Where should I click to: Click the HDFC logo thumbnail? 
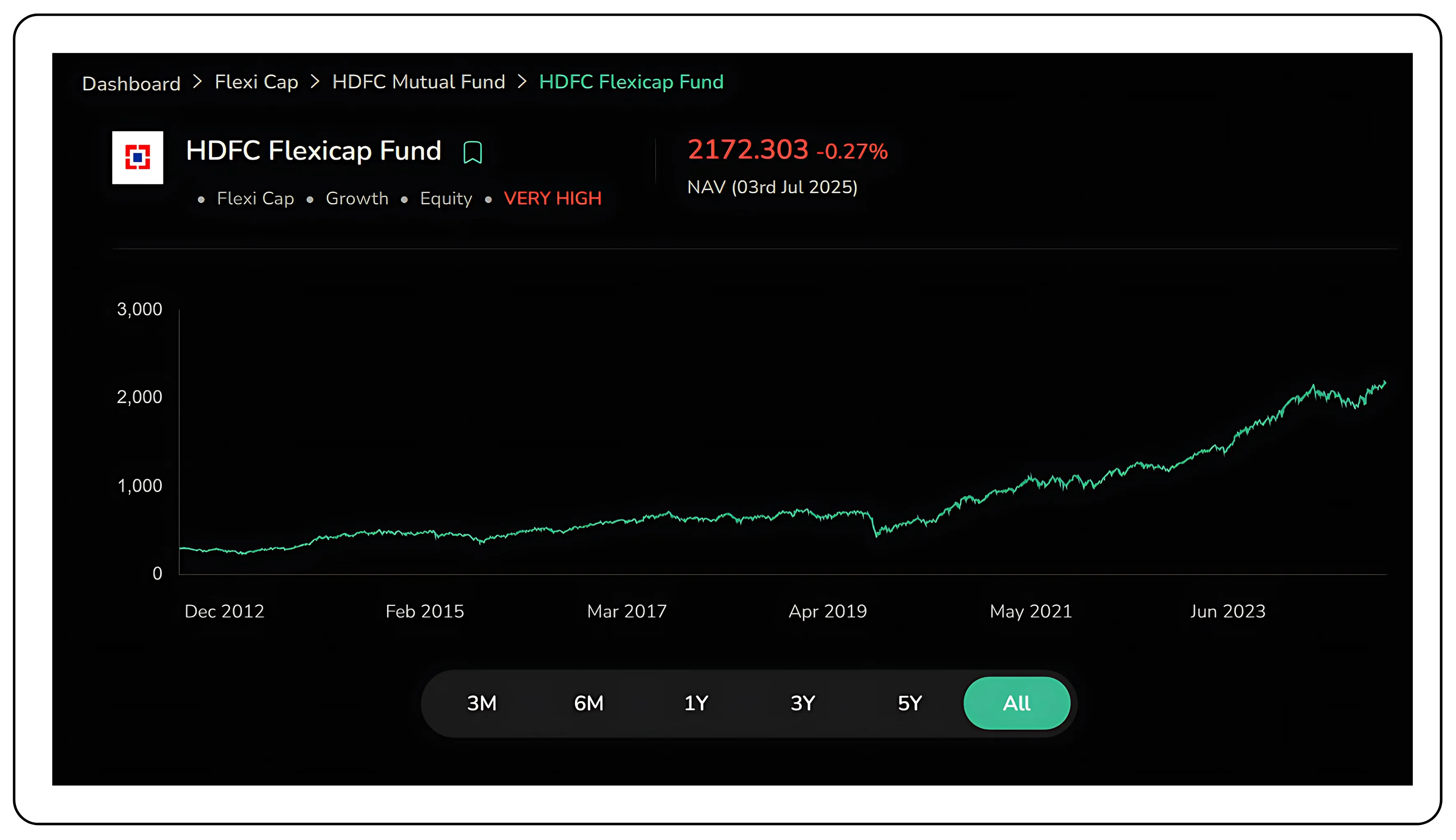[x=137, y=158]
